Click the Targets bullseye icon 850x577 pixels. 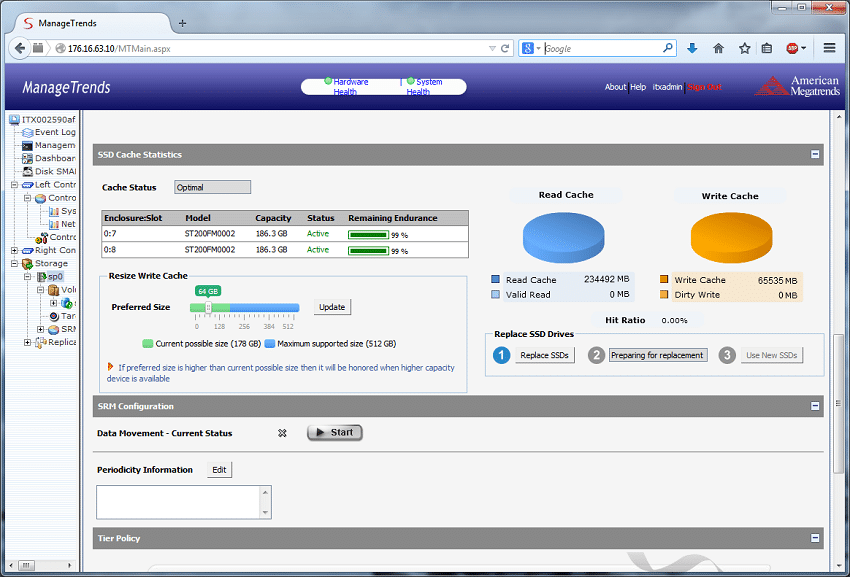[54, 316]
